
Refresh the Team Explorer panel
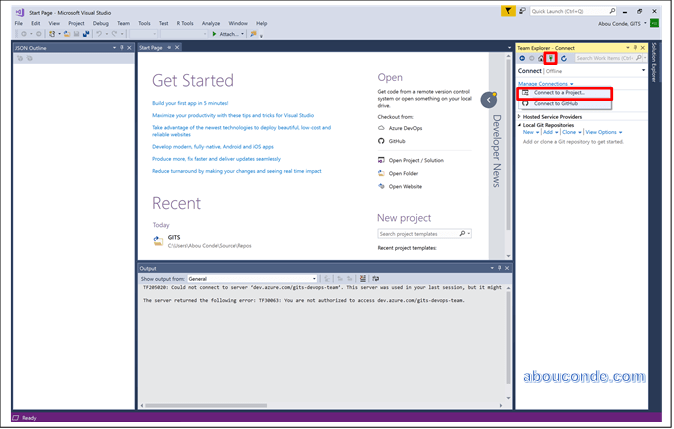pos(563,58)
